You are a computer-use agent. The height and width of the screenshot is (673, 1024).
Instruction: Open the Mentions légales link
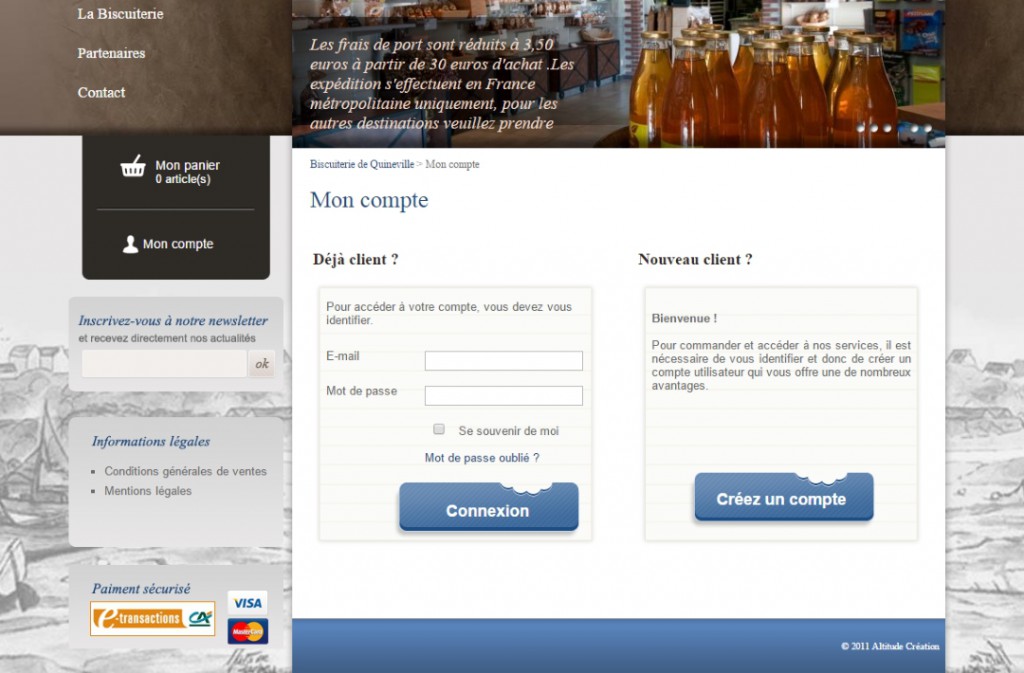point(148,491)
